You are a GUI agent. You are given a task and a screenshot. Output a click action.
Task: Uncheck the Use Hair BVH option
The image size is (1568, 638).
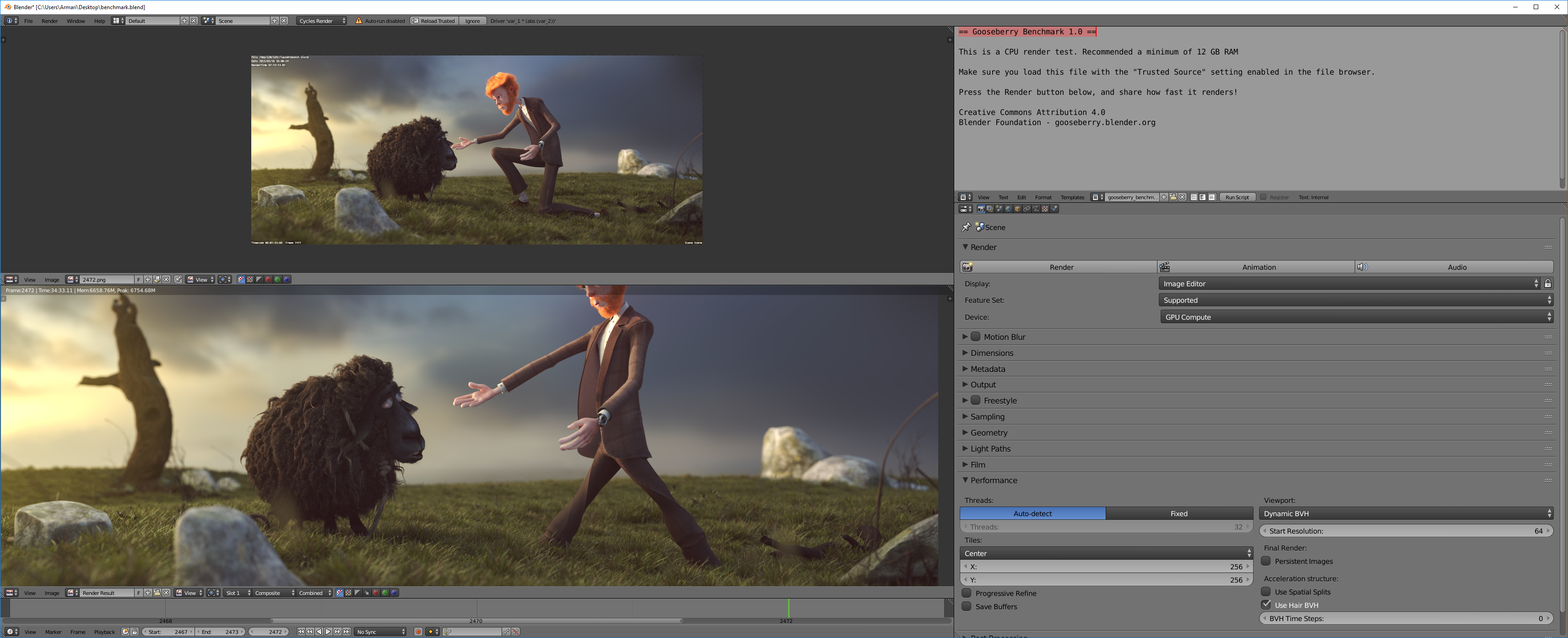coord(1266,605)
